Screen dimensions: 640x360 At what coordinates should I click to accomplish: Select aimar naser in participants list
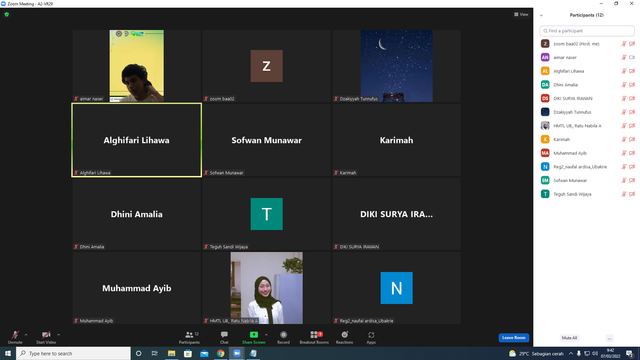pyautogui.click(x=587, y=58)
